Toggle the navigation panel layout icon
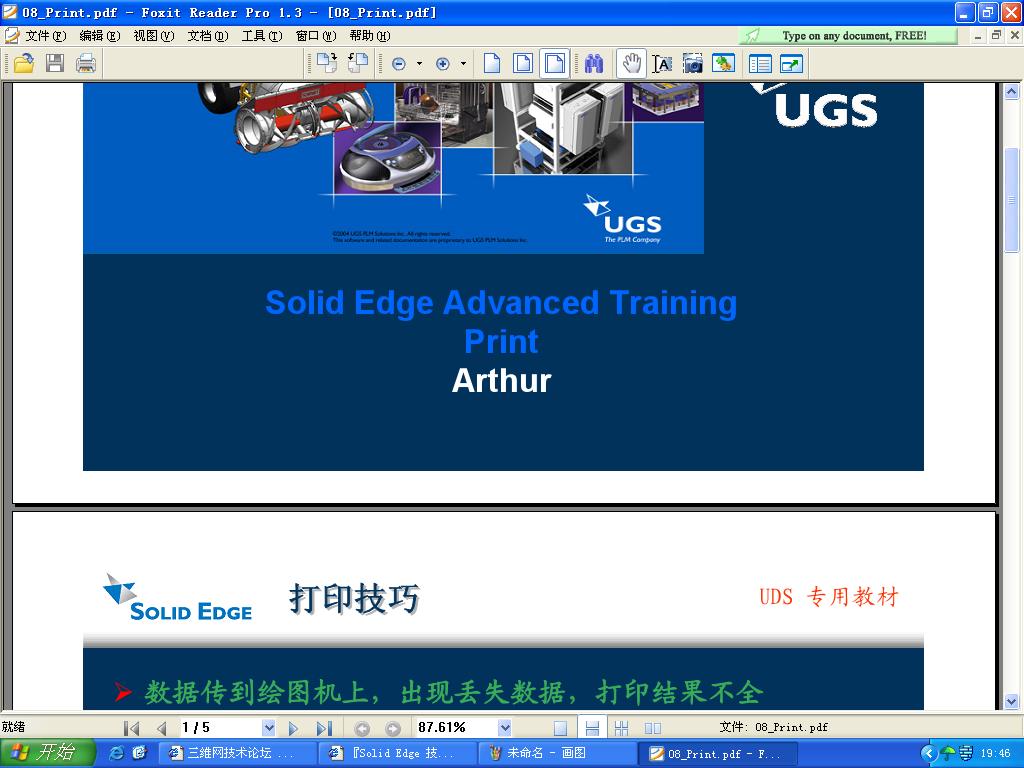 point(760,63)
